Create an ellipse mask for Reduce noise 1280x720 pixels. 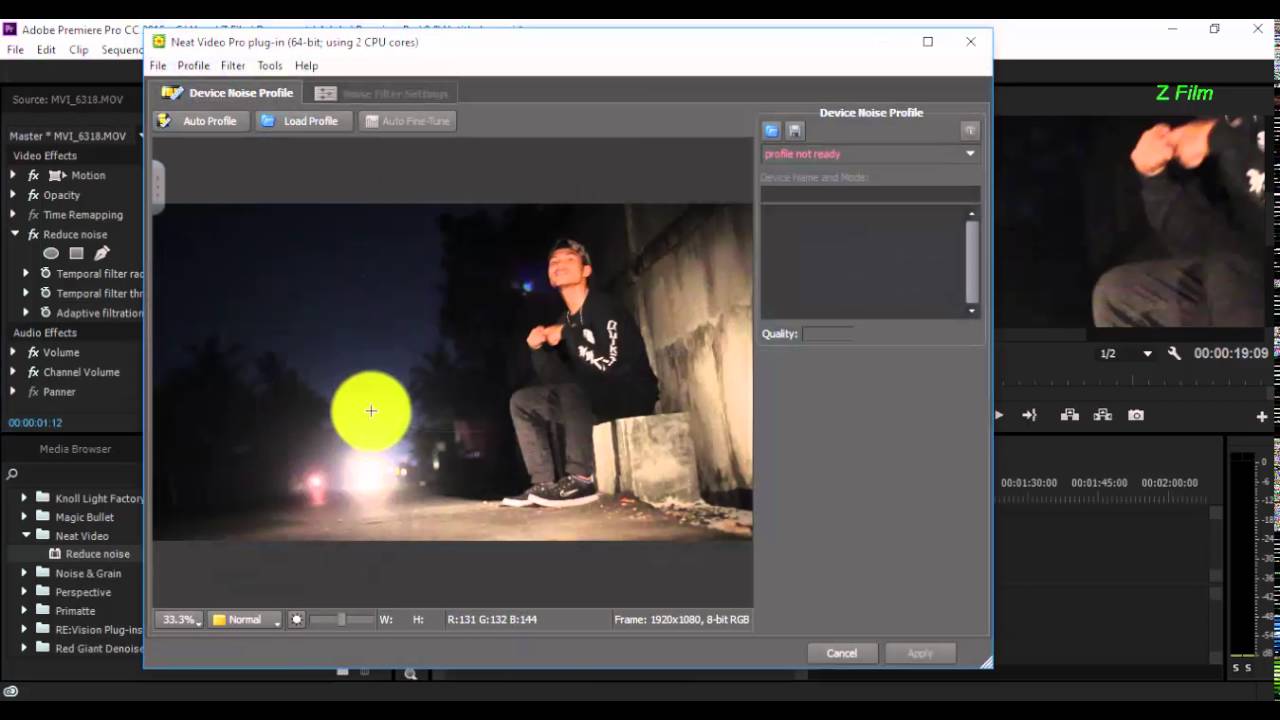click(x=51, y=254)
